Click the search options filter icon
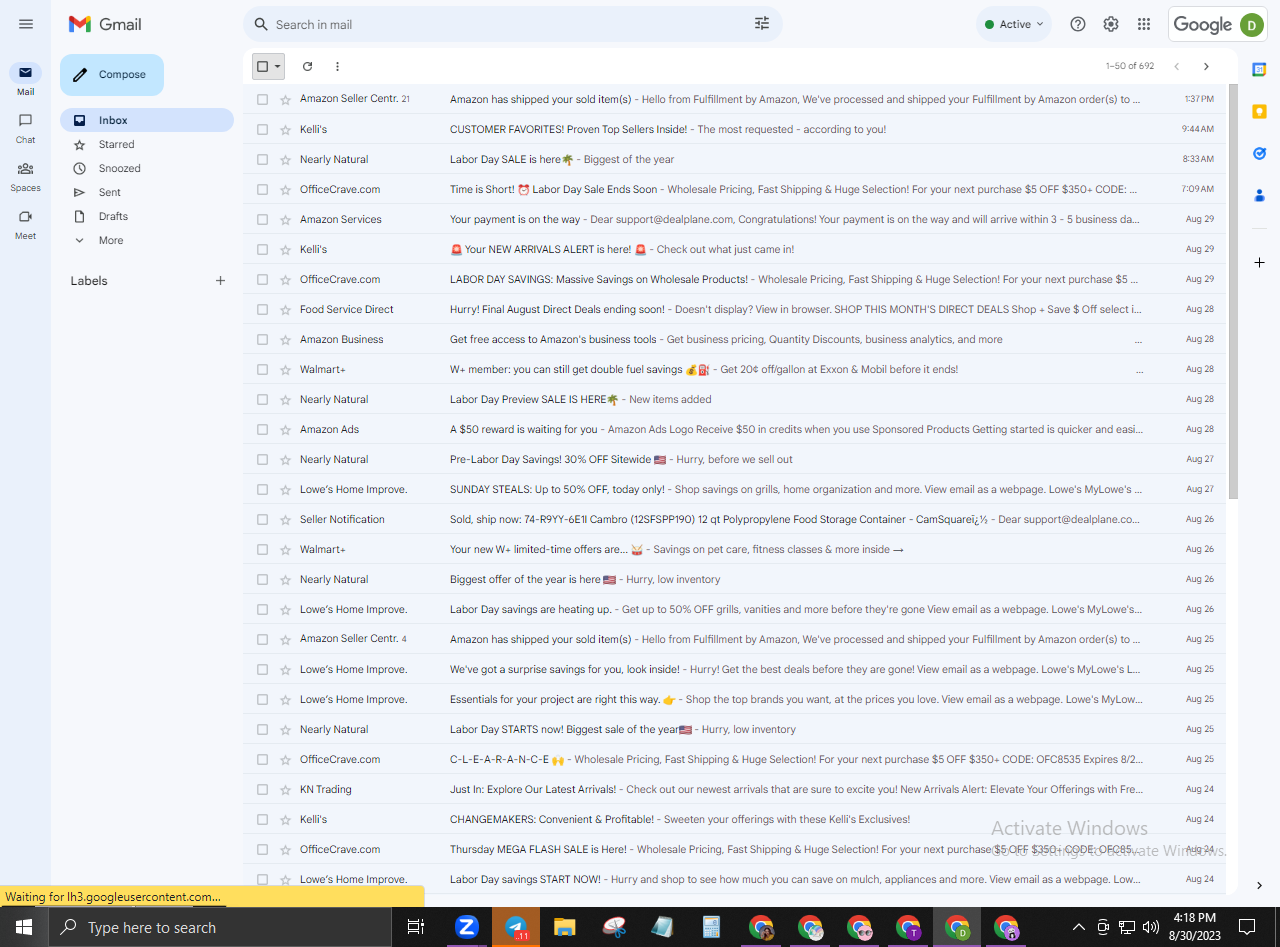1280x947 pixels. tap(762, 24)
